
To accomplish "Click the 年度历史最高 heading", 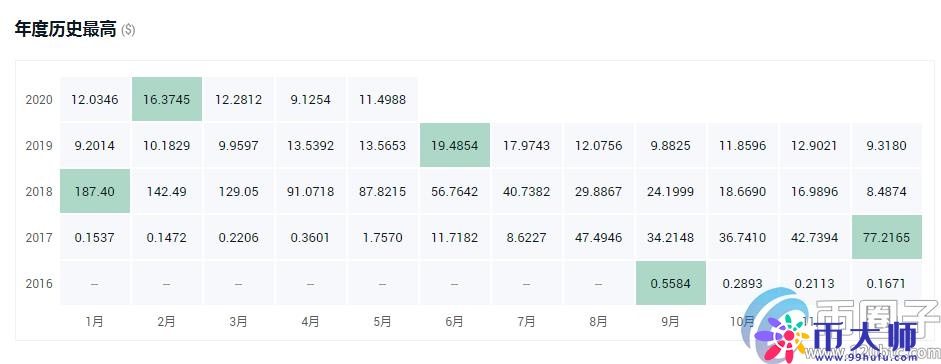I will [65, 29].
